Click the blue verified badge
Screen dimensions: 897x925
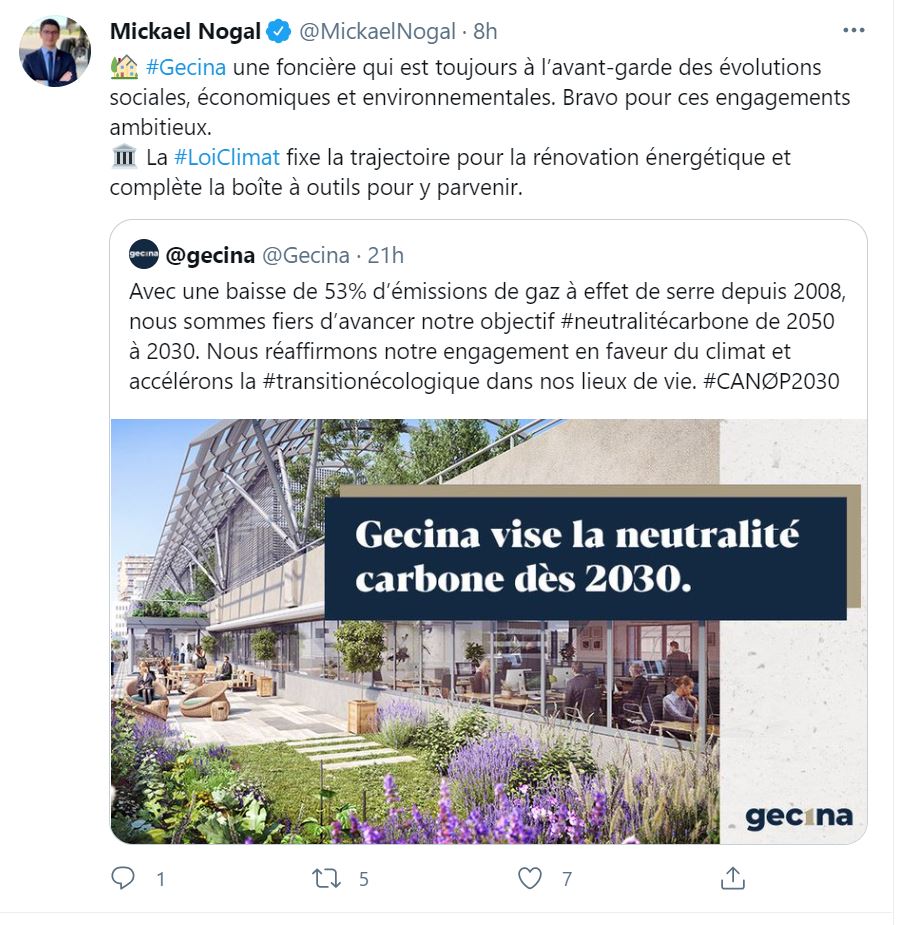pos(279,32)
